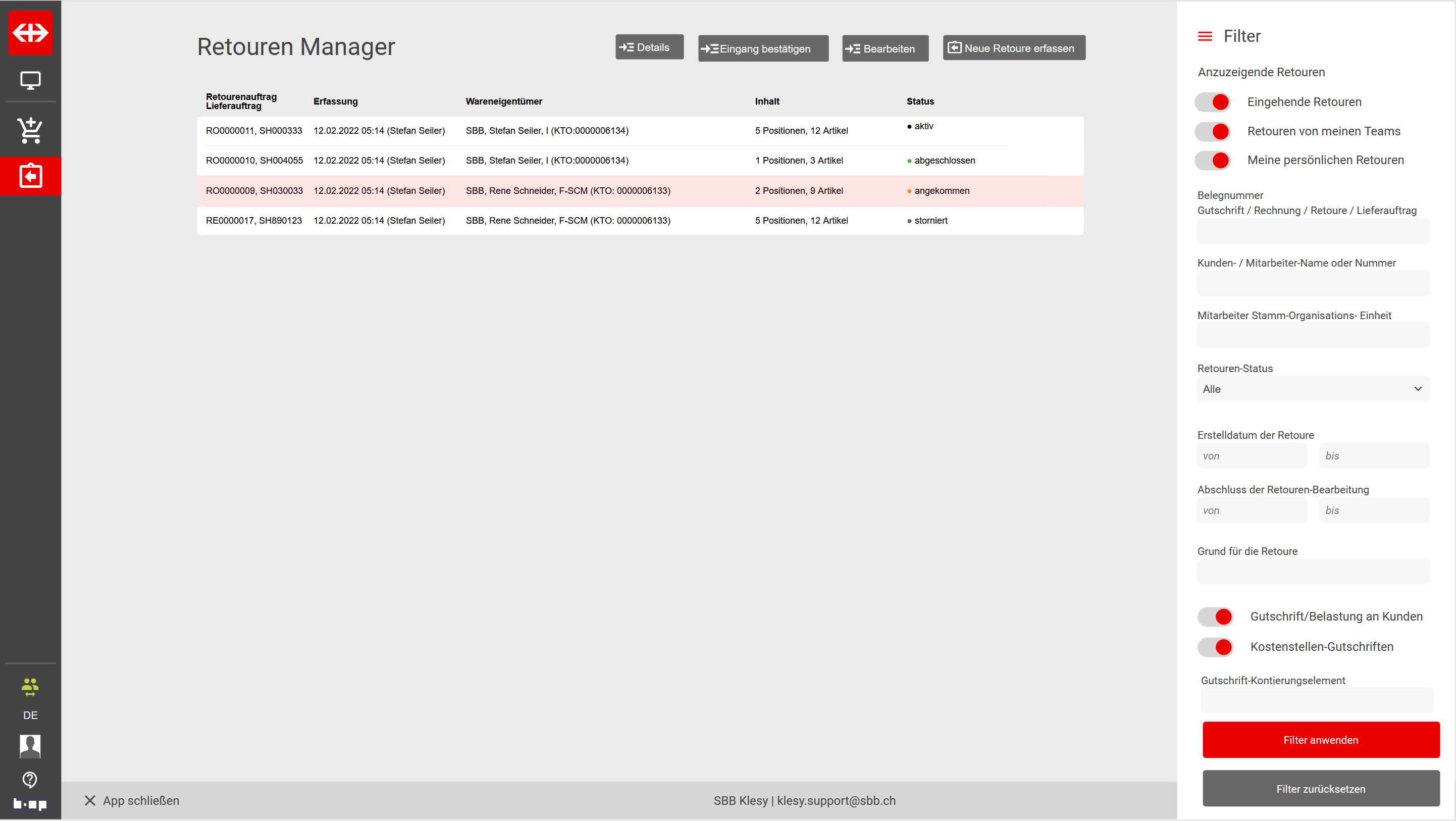Collapse the Filter panel hamburger icon
The height and width of the screenshot is (821, 1456).
(1205, 37)
